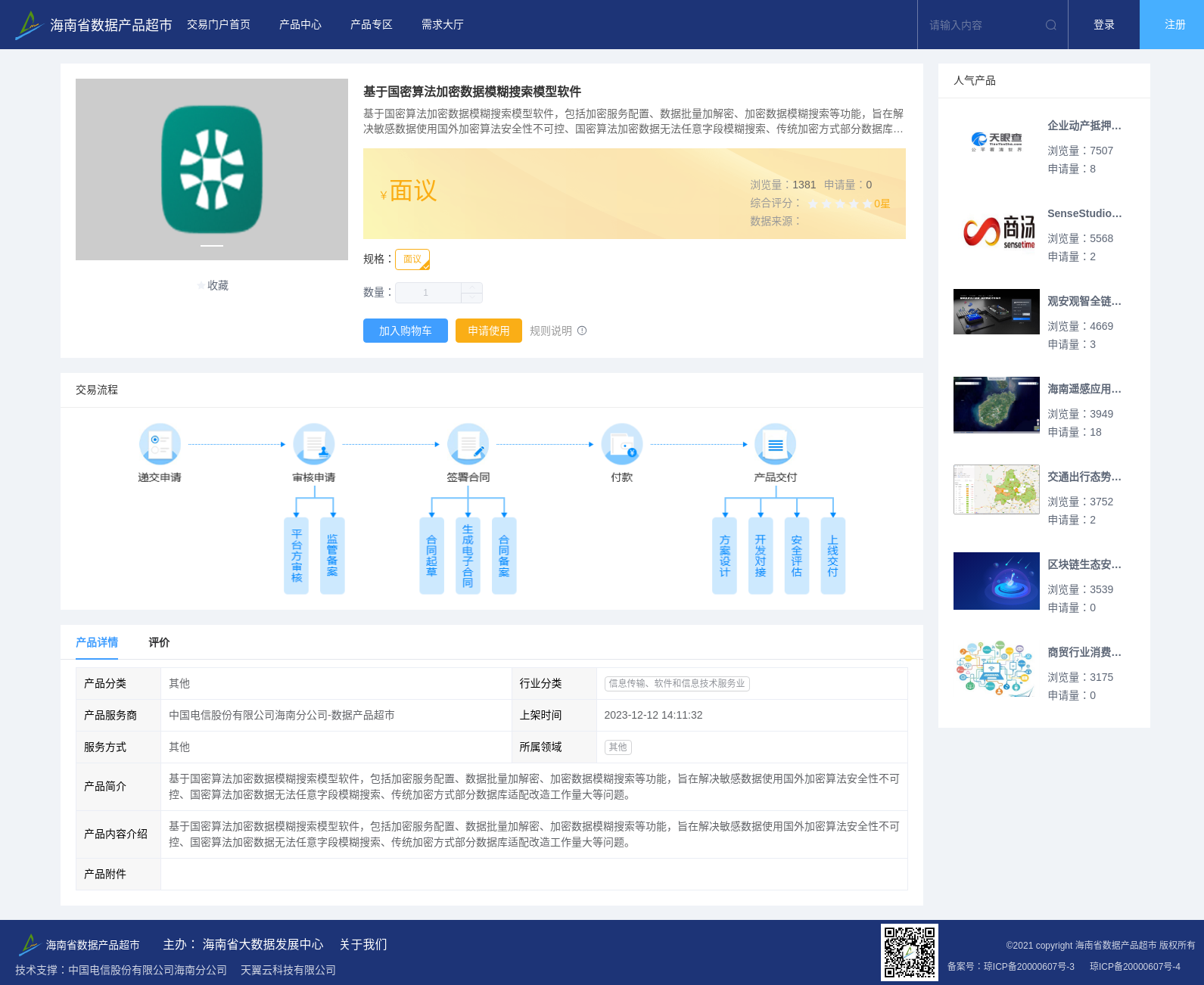Screen dimensions: 1204x985
Task: Open 产品中心 in navigation
Action: pos(300,25)
